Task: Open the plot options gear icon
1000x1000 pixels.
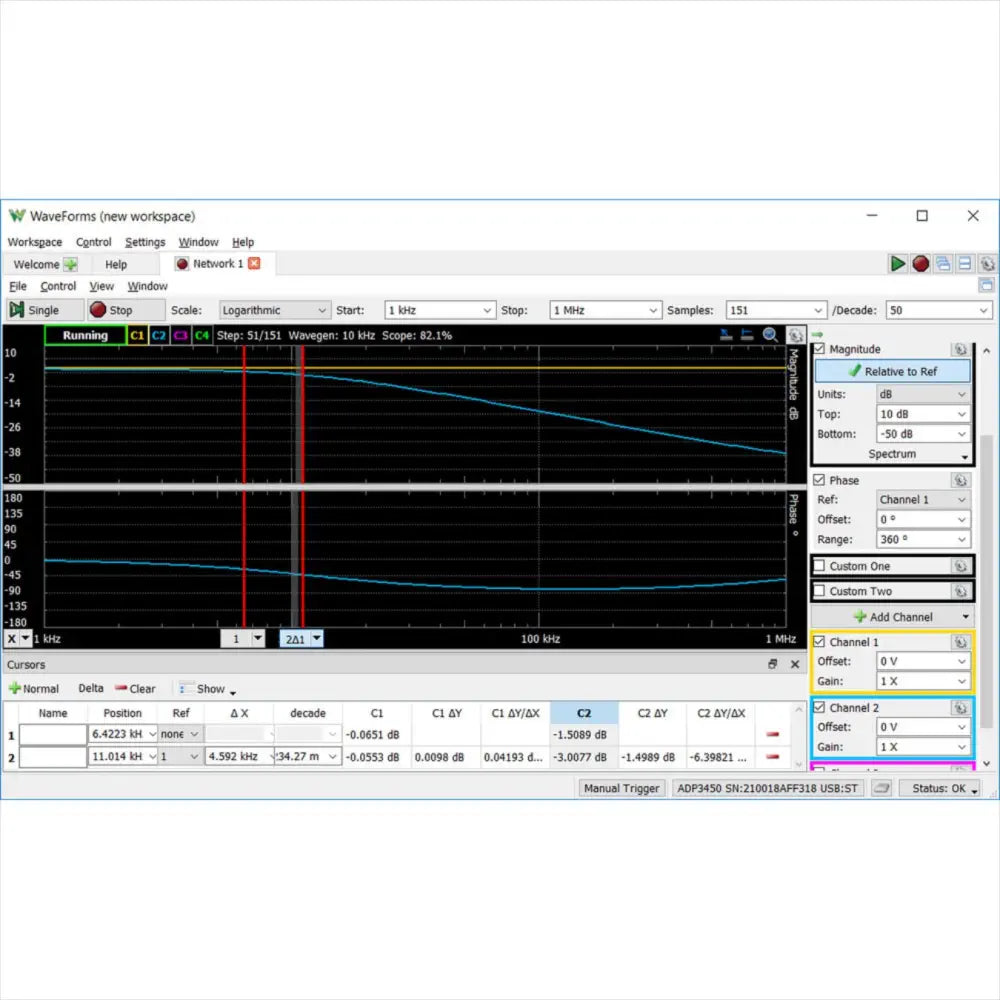Action: point(795,335)
